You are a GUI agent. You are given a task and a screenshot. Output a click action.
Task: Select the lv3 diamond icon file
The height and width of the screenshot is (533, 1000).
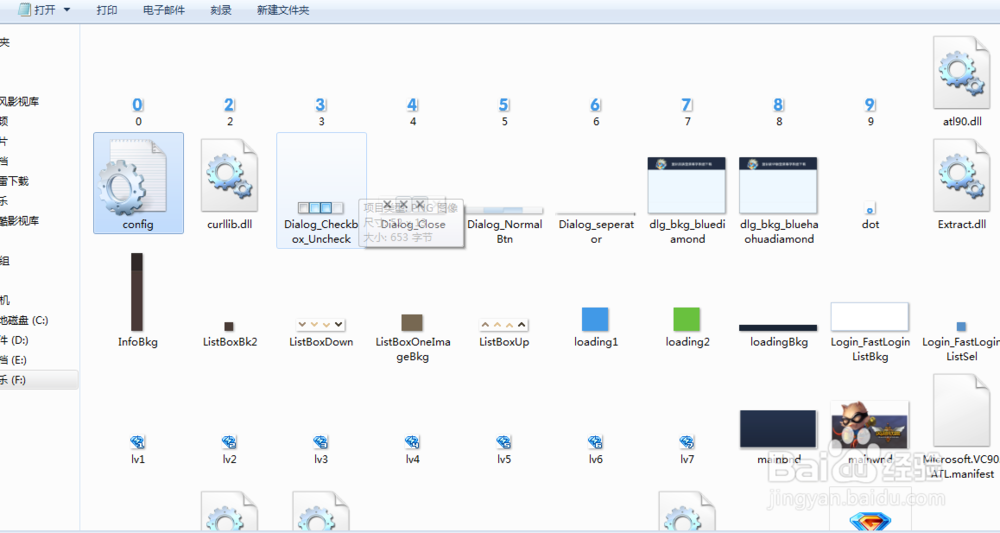[321, 442]
